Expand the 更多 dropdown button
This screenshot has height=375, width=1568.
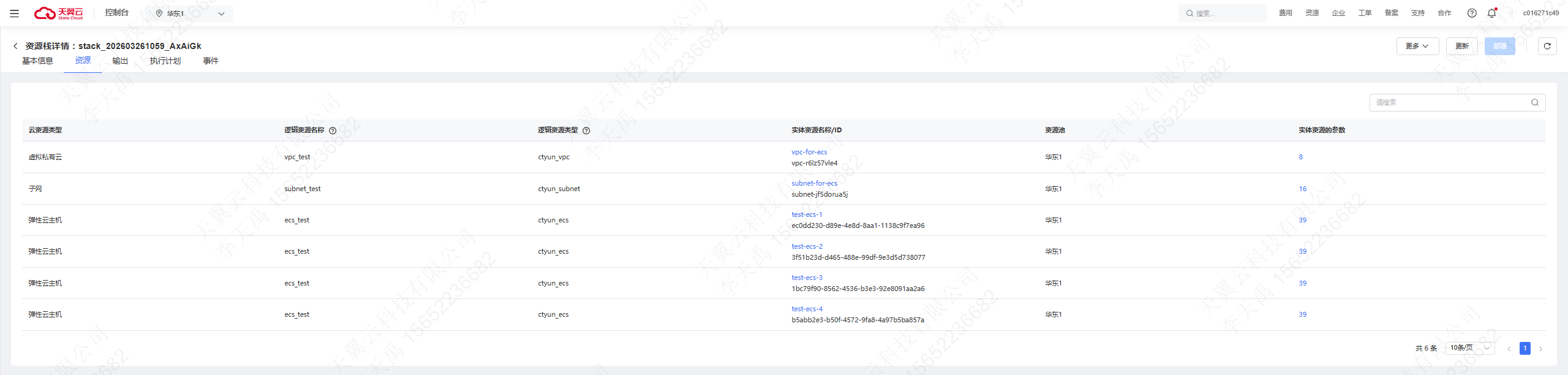[x=1417, y=46]
